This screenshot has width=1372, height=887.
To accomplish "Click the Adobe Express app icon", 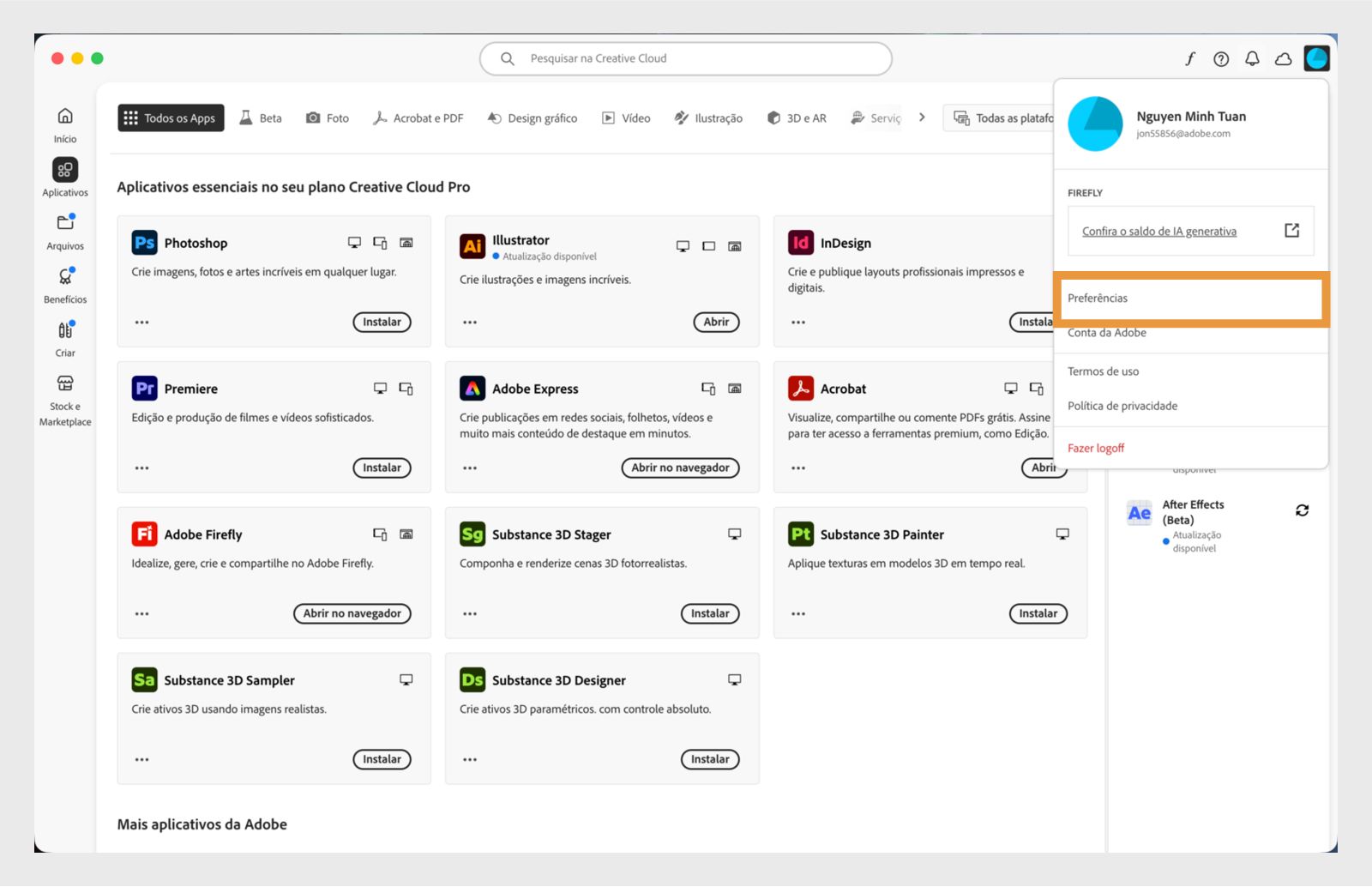I will 472,389.
